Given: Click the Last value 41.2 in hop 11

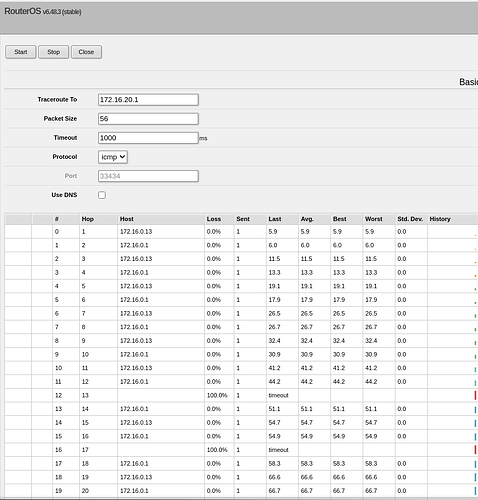Looking at the screenshot, I should pyautogui.click(x=274, y=368).
